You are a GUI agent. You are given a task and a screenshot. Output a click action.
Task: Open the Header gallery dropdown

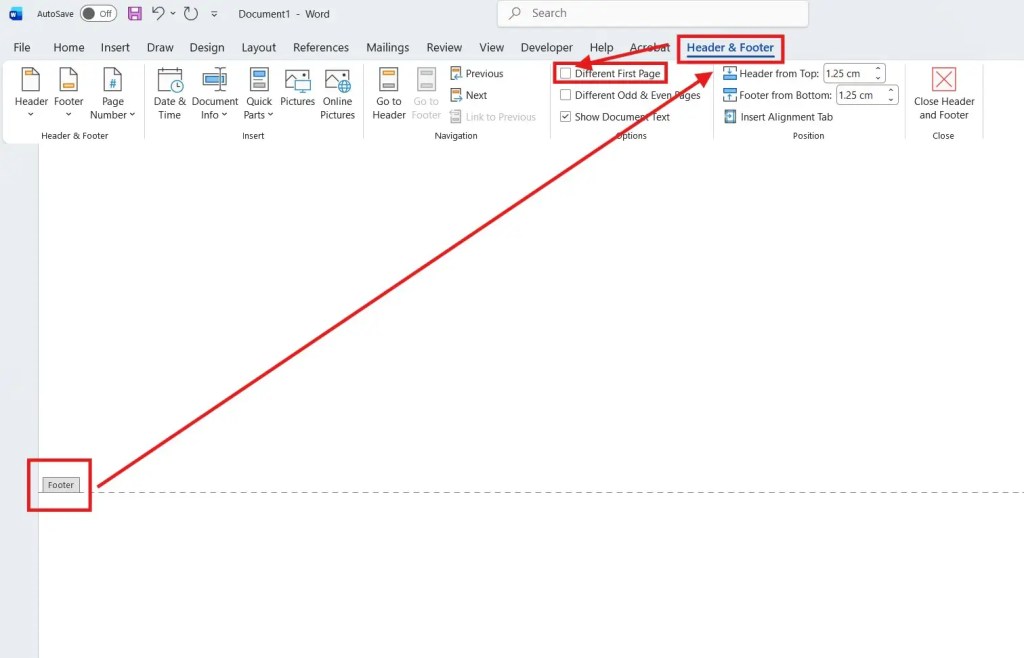(30, 93)
